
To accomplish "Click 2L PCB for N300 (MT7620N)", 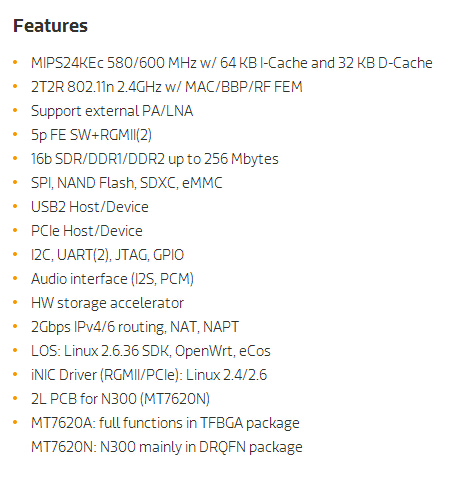I will click(x=120, y=399).
